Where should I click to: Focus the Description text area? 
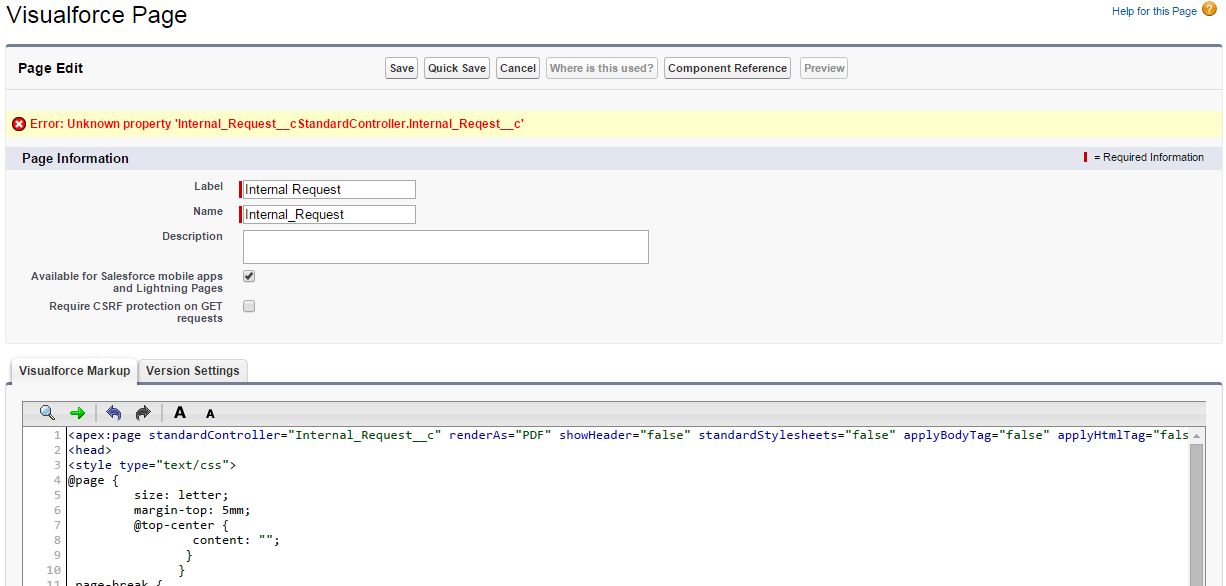coord(446,247)
